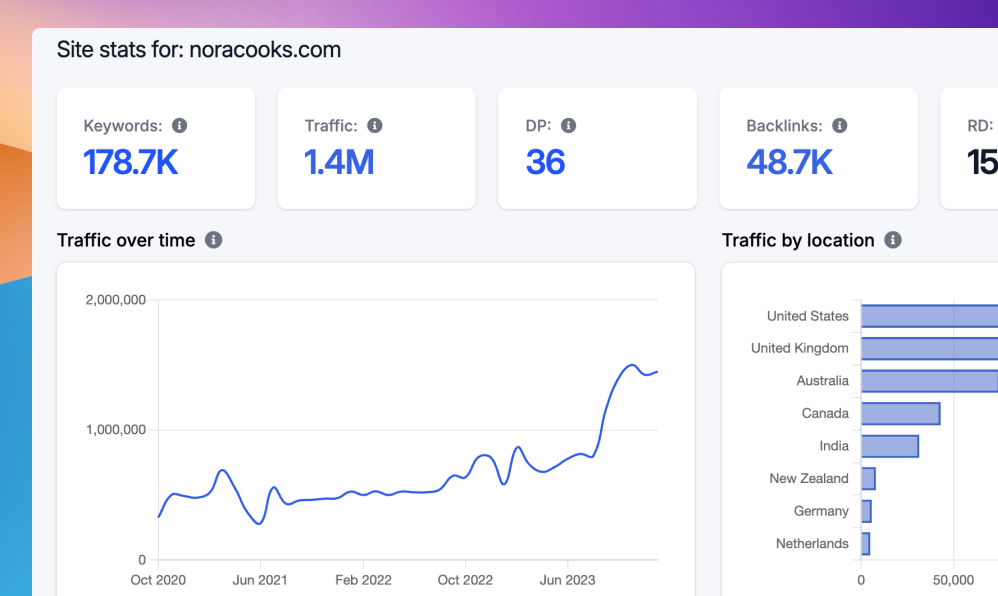This screenshot has height=596, width=998.
Task: Click info icon next to Traffic over time
Action: click(213, 240)
